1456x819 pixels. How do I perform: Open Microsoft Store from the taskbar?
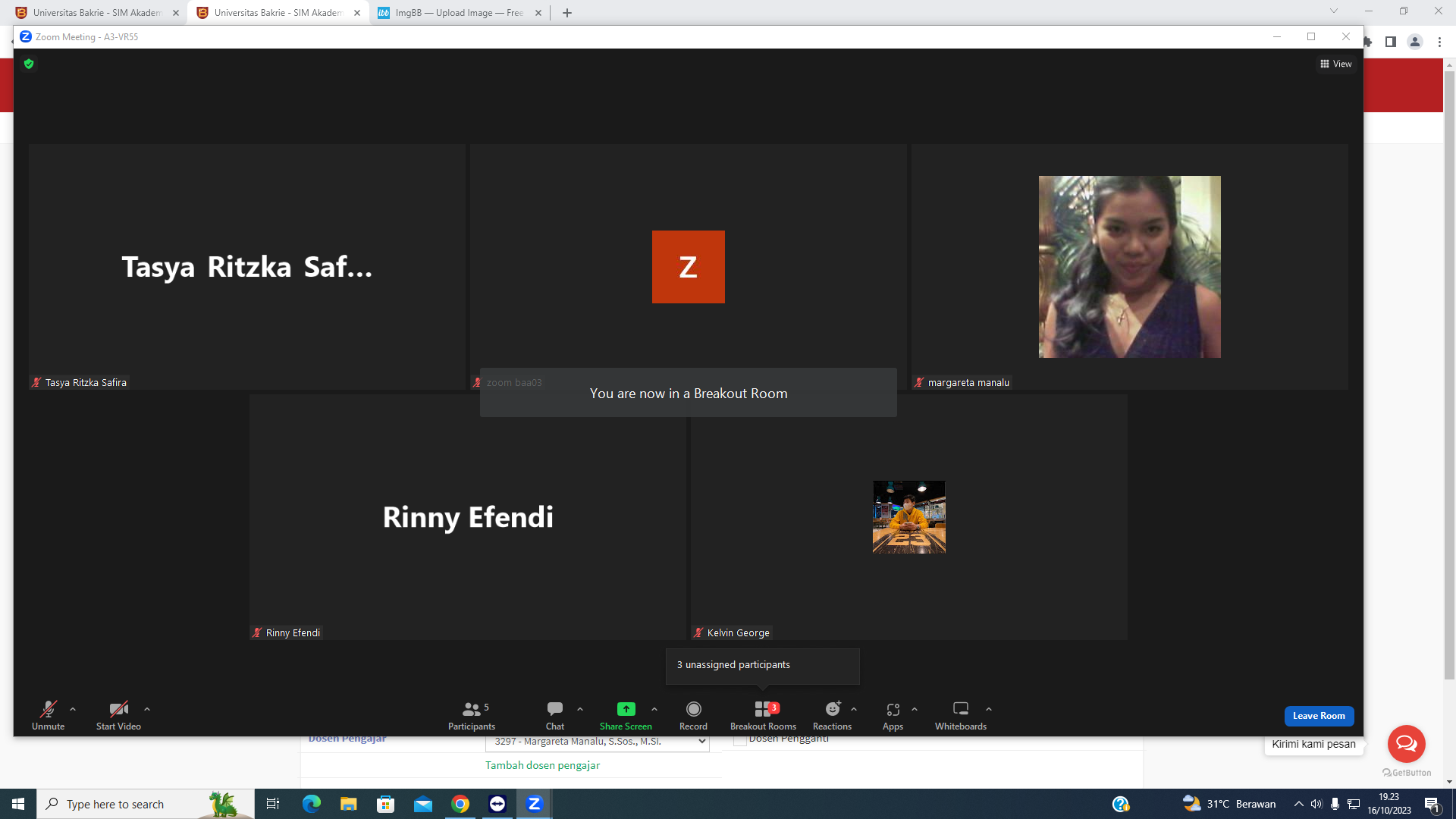click(385, 804)
